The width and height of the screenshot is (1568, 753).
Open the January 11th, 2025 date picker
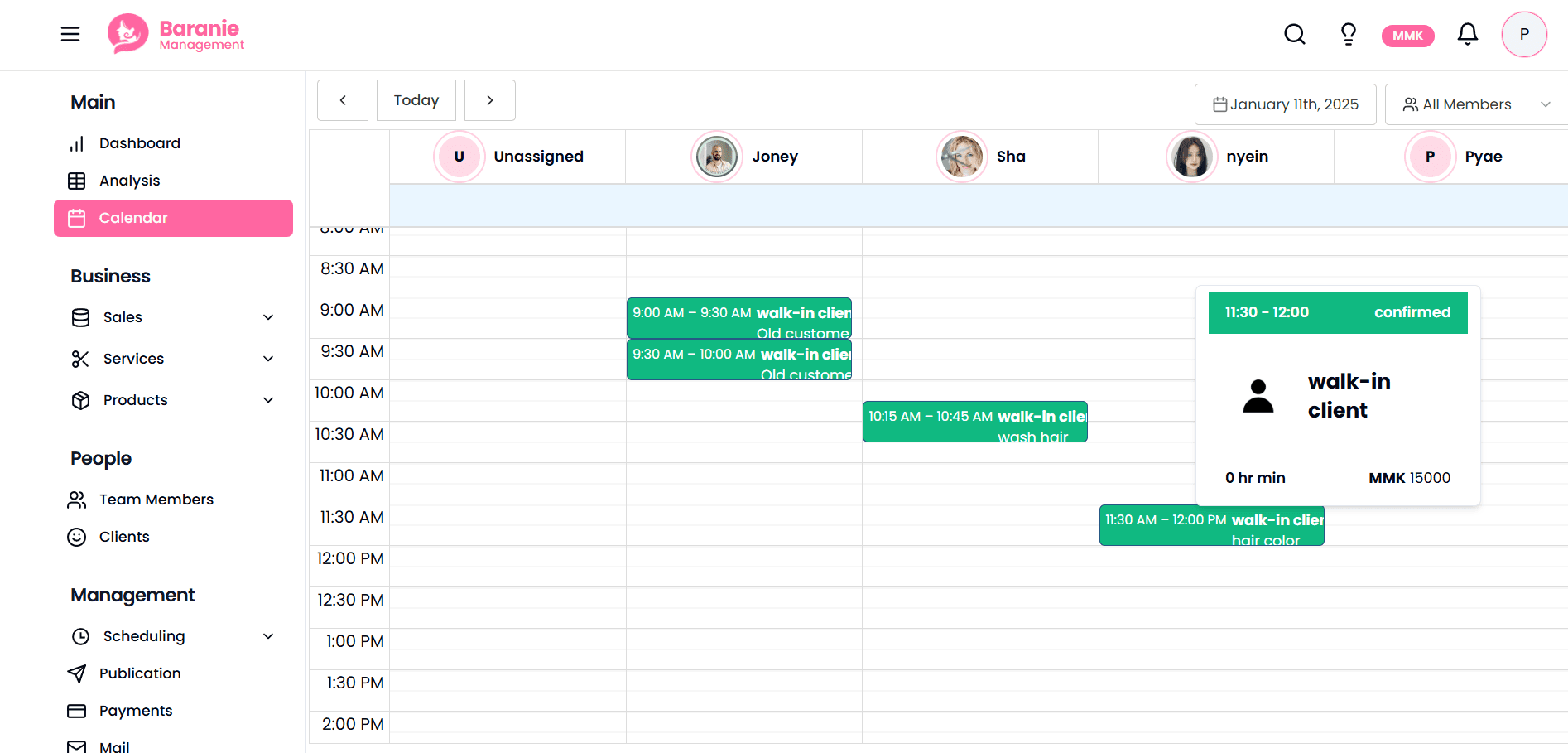[1285, 104]
